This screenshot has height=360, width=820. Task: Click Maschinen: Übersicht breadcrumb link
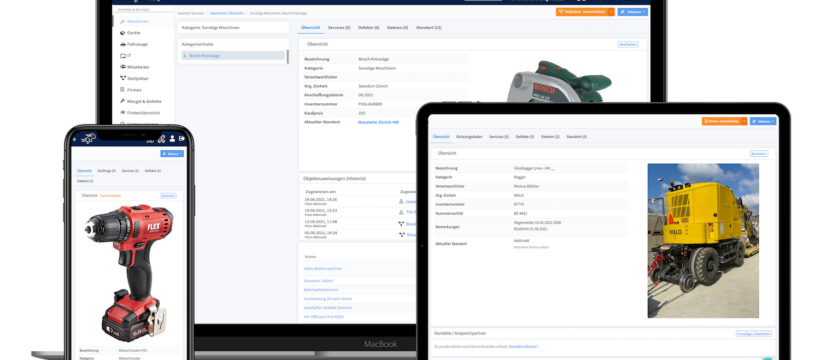[x=226, y=13]
